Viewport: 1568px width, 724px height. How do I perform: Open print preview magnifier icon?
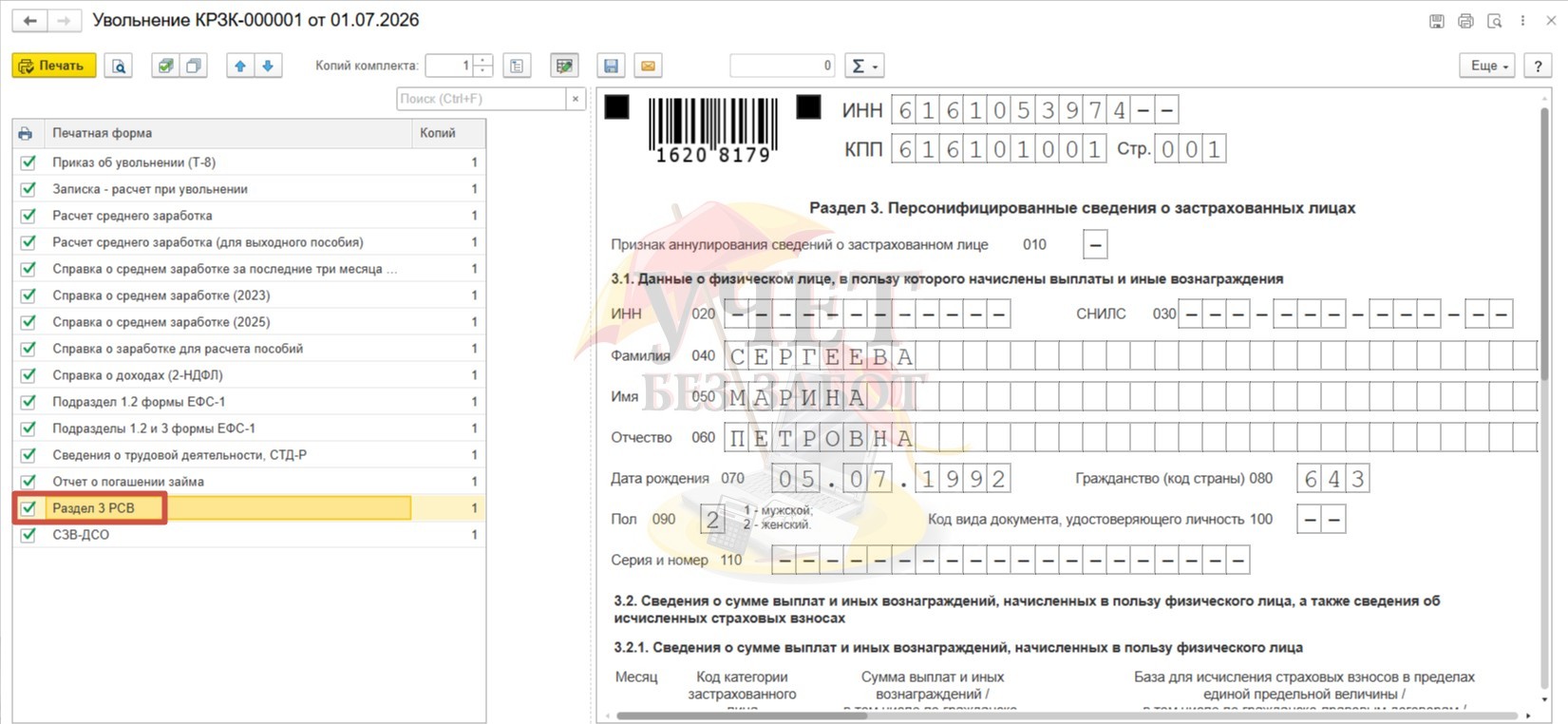click(x=119, y=66)
